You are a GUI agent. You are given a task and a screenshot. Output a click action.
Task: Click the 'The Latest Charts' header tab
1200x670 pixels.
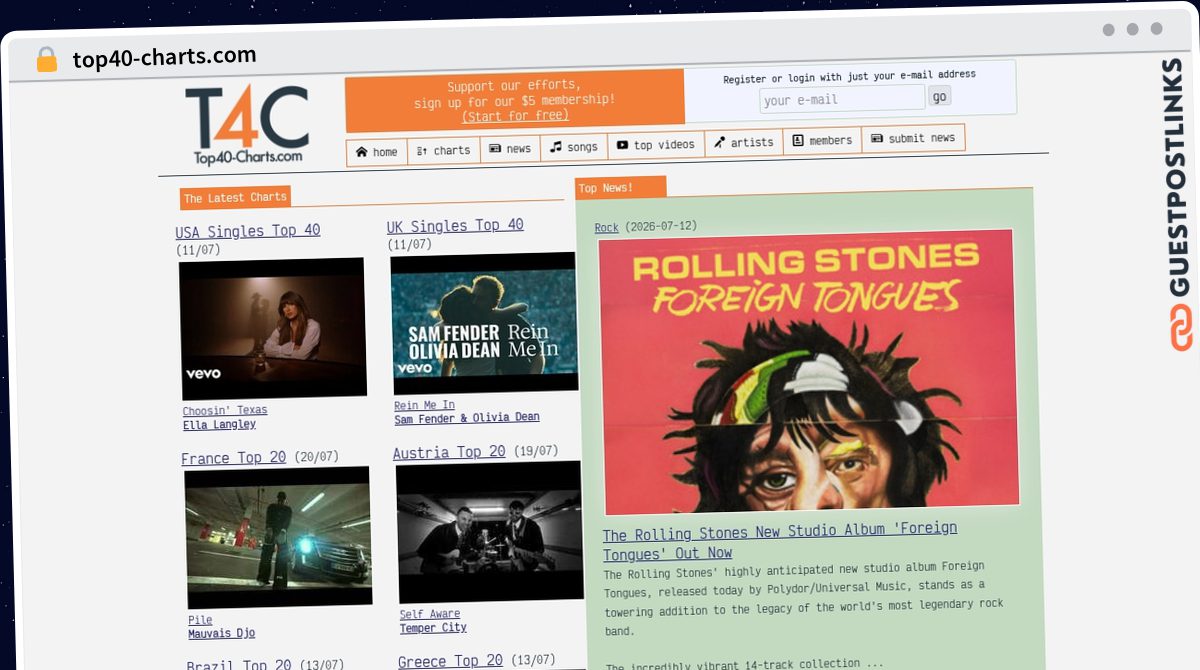(235, 198)
